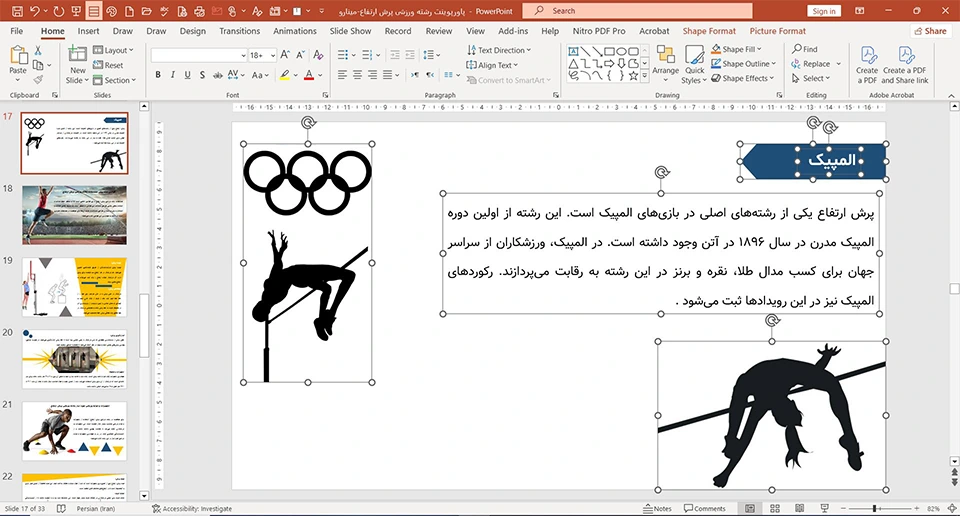Open the font name combo box
Screen dimensions: 960x516
coord(198,55)
